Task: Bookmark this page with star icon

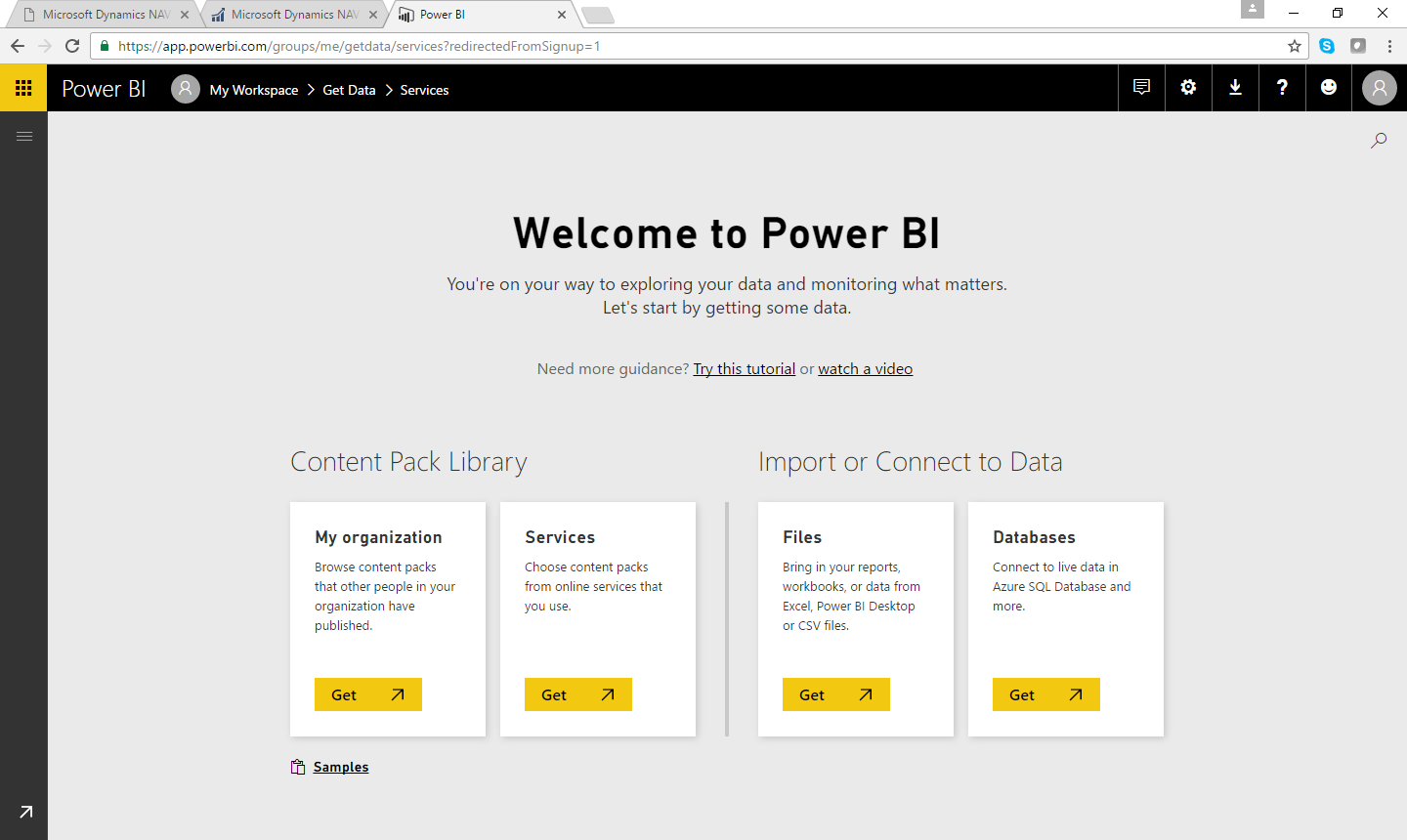Action: 1295,46
